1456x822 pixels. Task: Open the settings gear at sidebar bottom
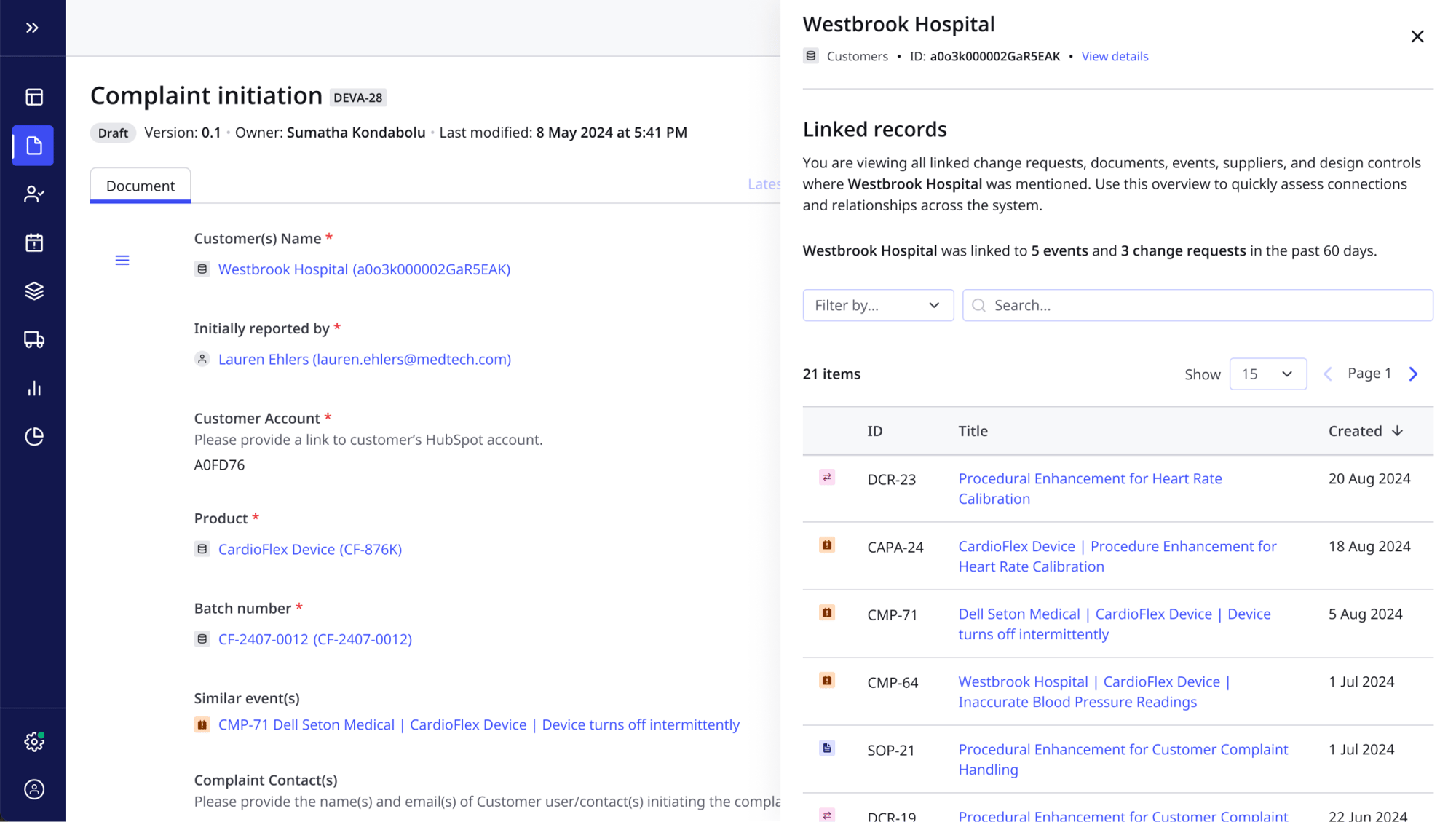click(x=33, y=741)
